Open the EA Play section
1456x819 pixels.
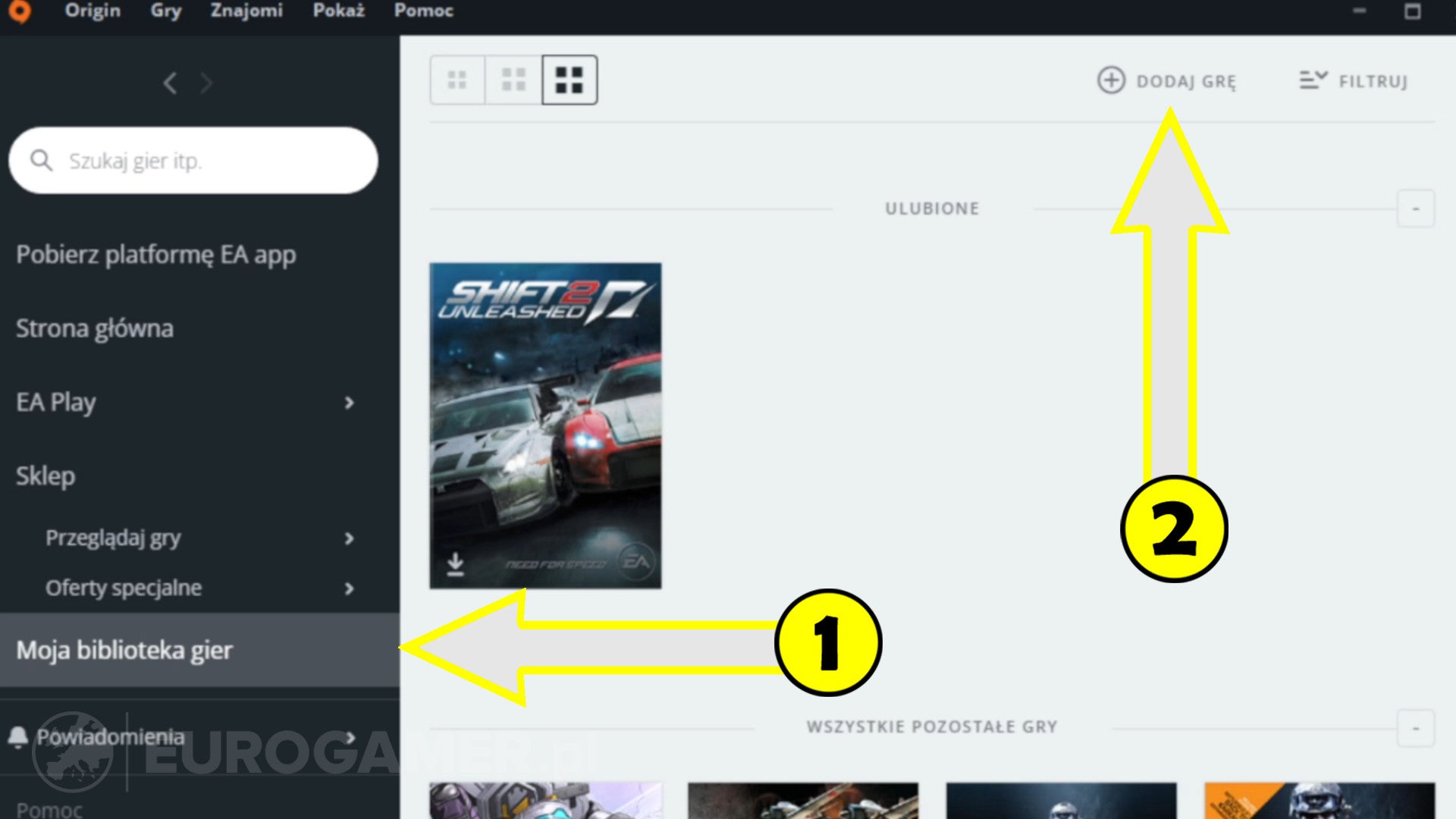click(56, 402)
